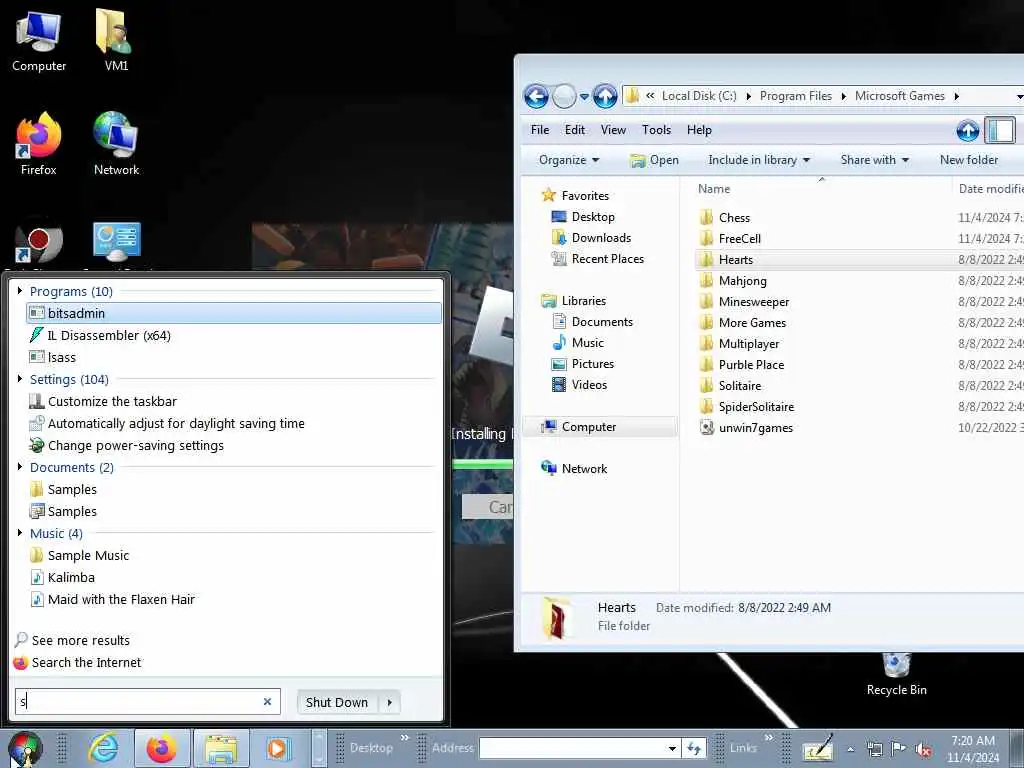1024x768 pixels.
Task: Select bitsadmin in program results
Action: tap(234, 313)
